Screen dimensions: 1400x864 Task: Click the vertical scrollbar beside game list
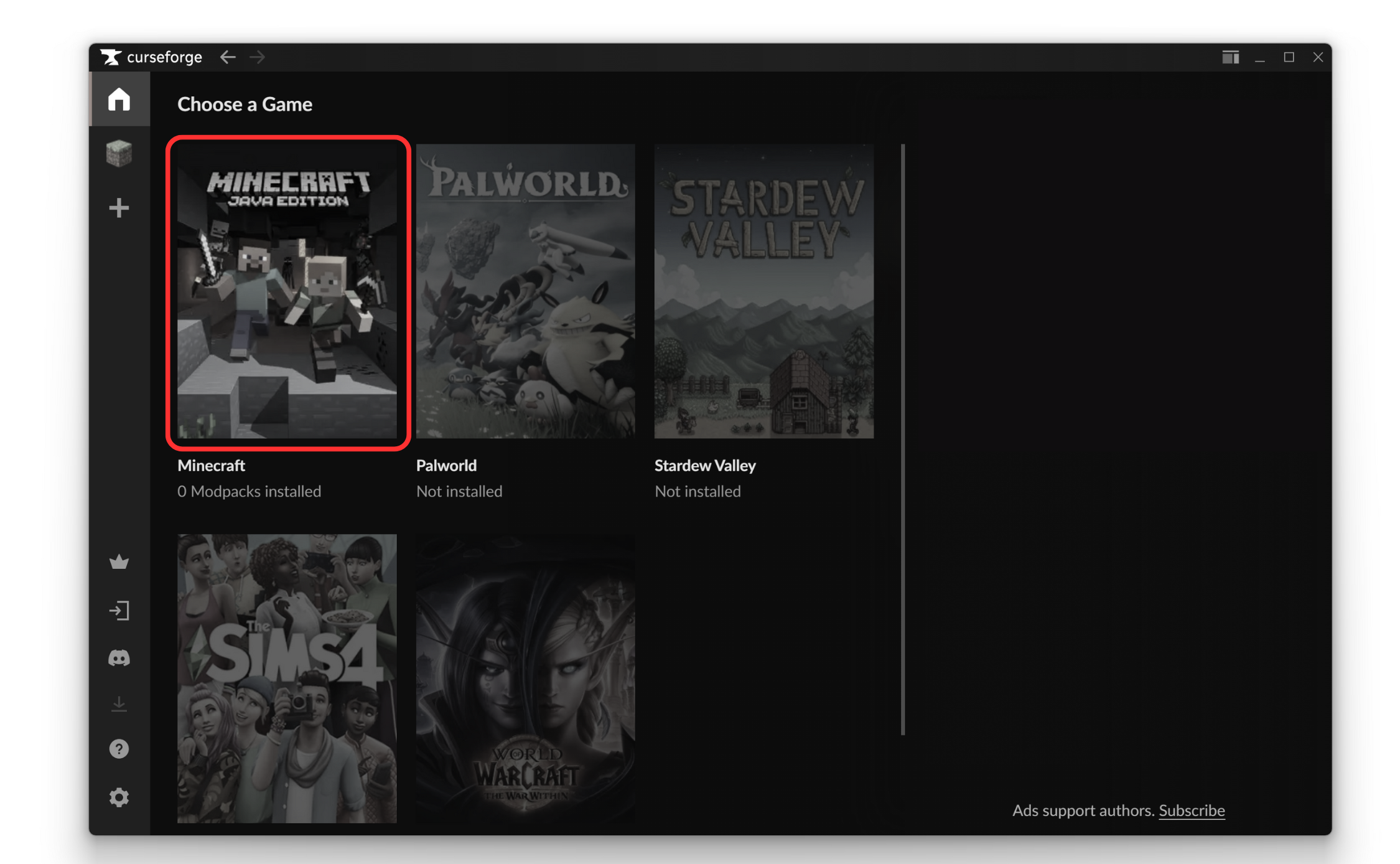902,439
